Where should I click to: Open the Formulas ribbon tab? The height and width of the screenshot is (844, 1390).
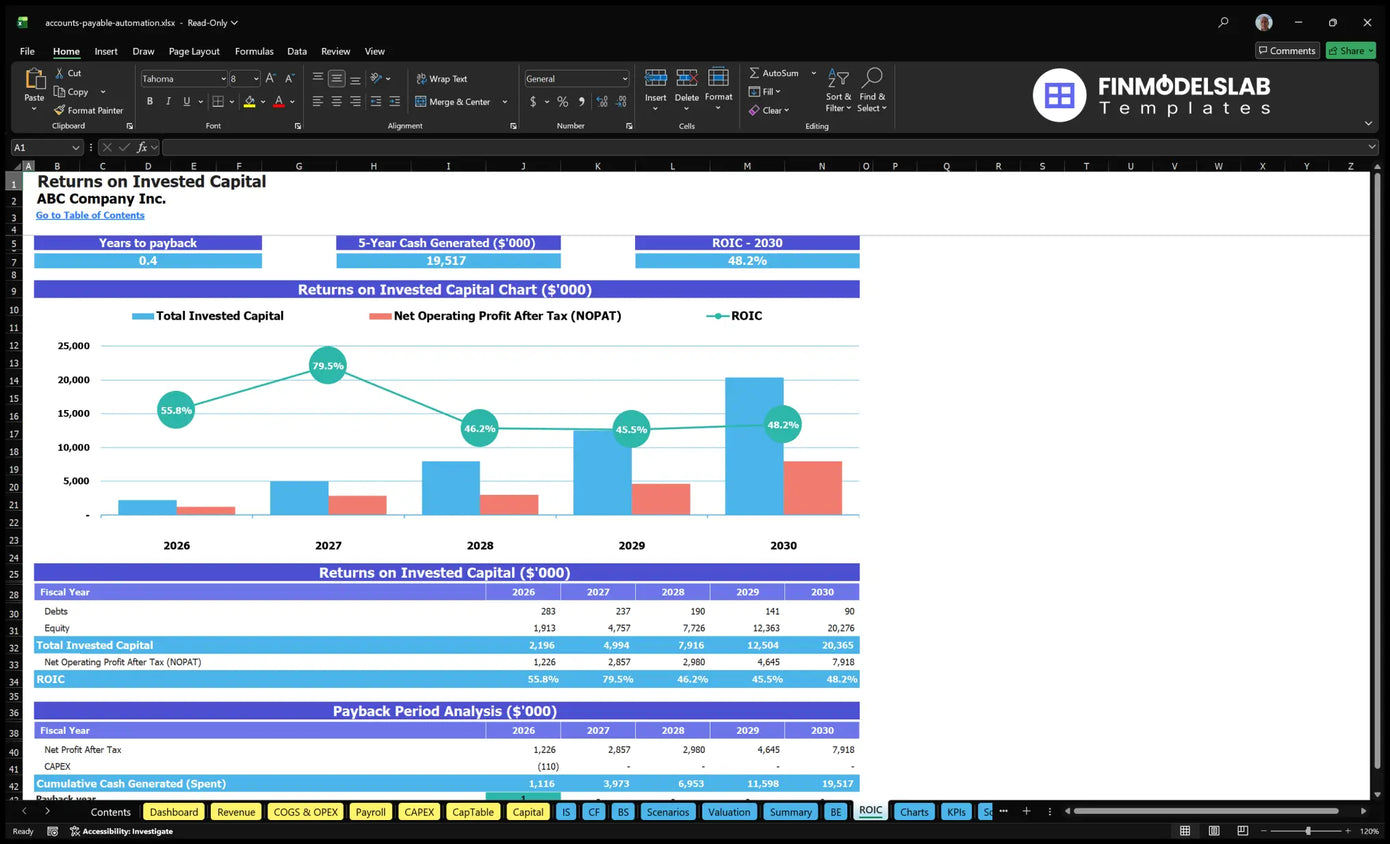pos(254,51)
